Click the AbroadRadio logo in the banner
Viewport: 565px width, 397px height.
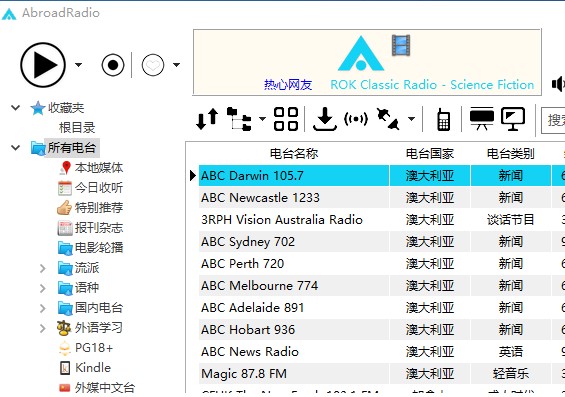point(361,53)
